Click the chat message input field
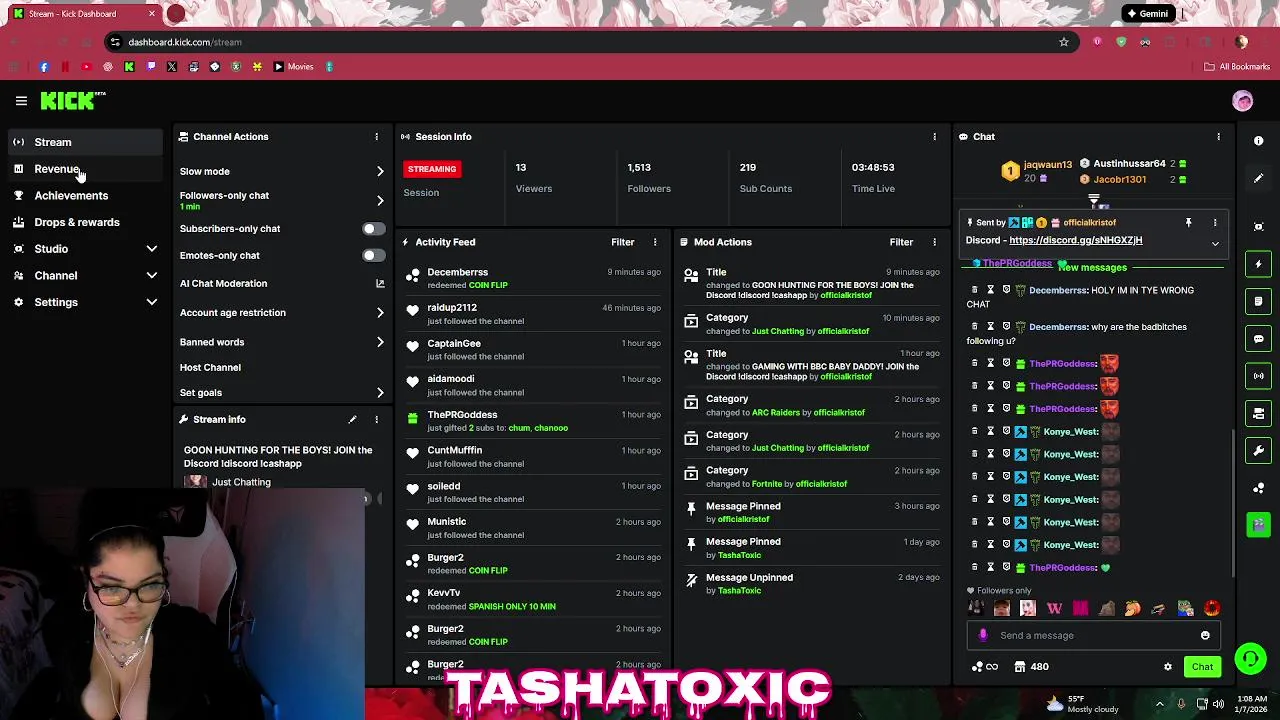This screenshot has height=720, width=1280. coord(1092,636)
